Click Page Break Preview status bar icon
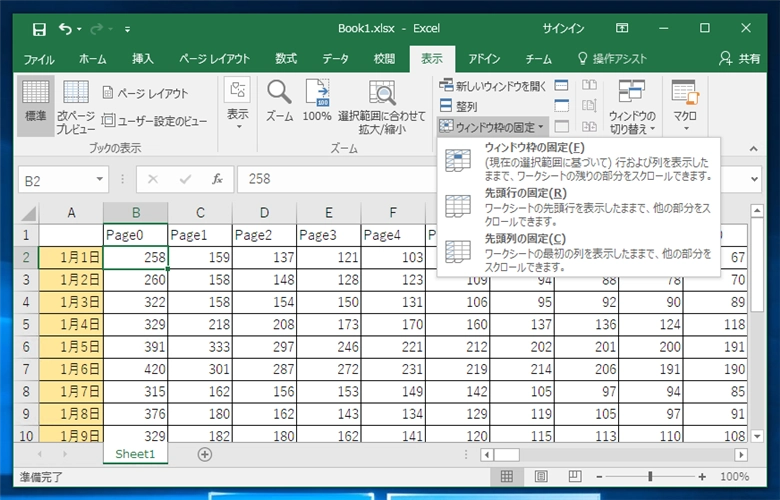 pos(575,477)
